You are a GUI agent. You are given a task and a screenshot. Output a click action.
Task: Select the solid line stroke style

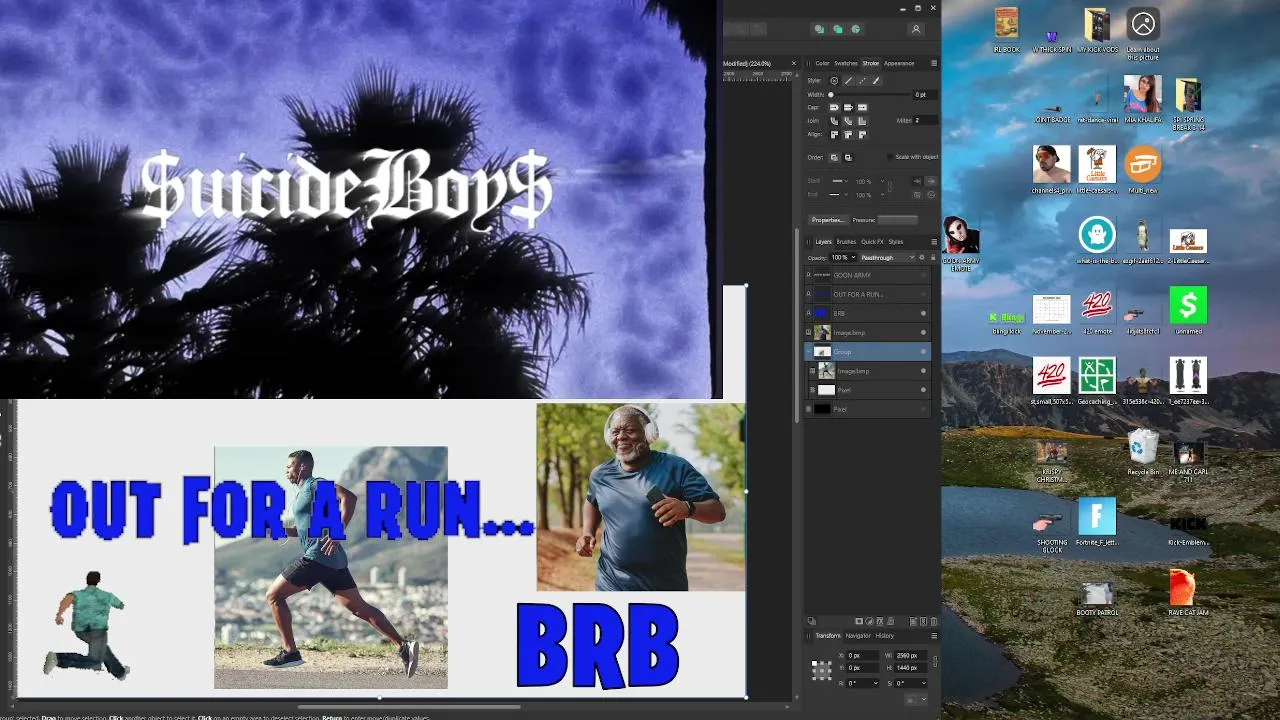(x=848, y=81)
